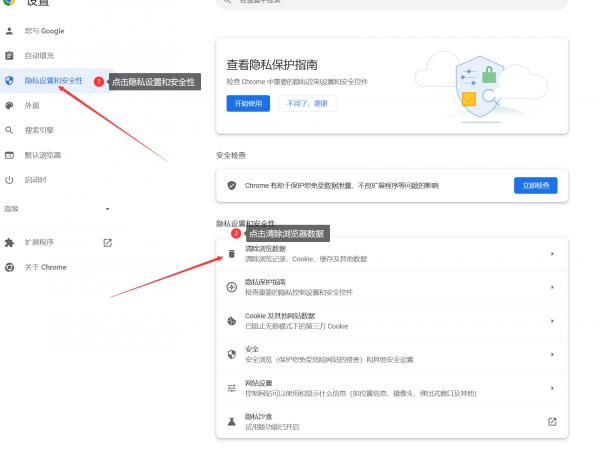The width and height of the screenshot is (600, 451).
Task: Expand the 清除浏览数据 row arrow
Action: tap(552, 254)
